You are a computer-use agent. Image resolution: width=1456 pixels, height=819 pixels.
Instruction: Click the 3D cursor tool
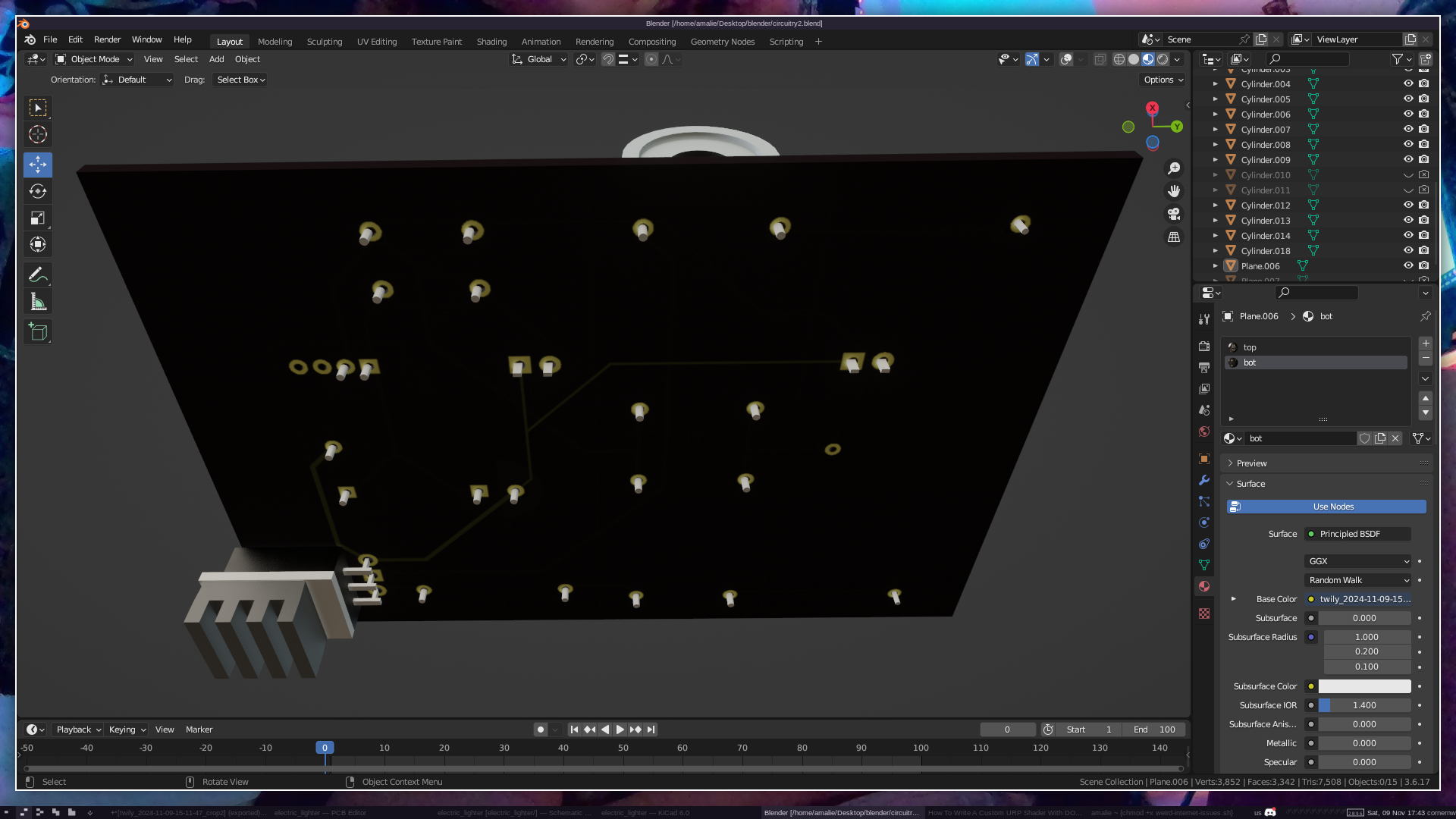coord(38,135)
